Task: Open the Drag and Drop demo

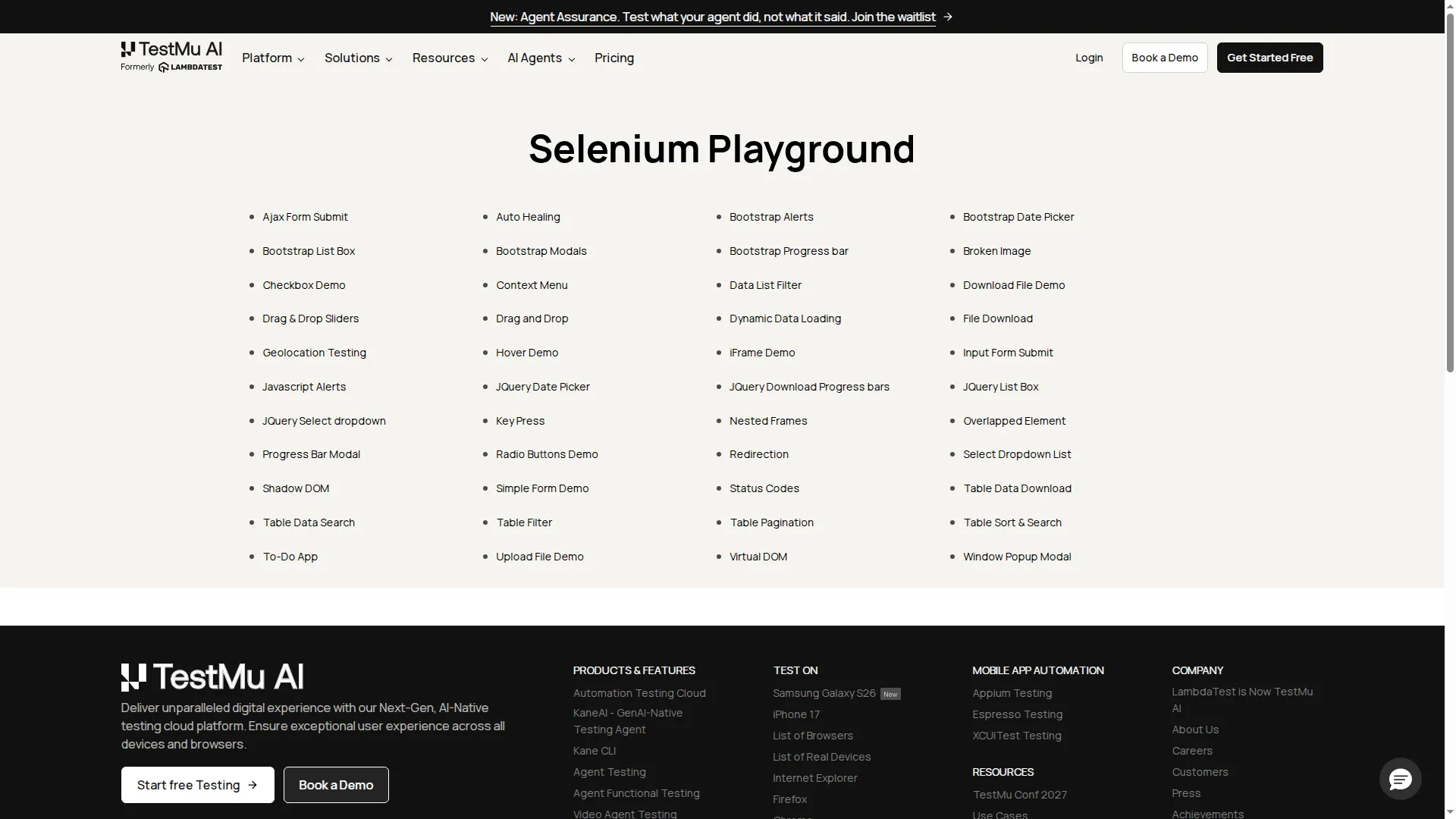Action: [x=532, y=318]
